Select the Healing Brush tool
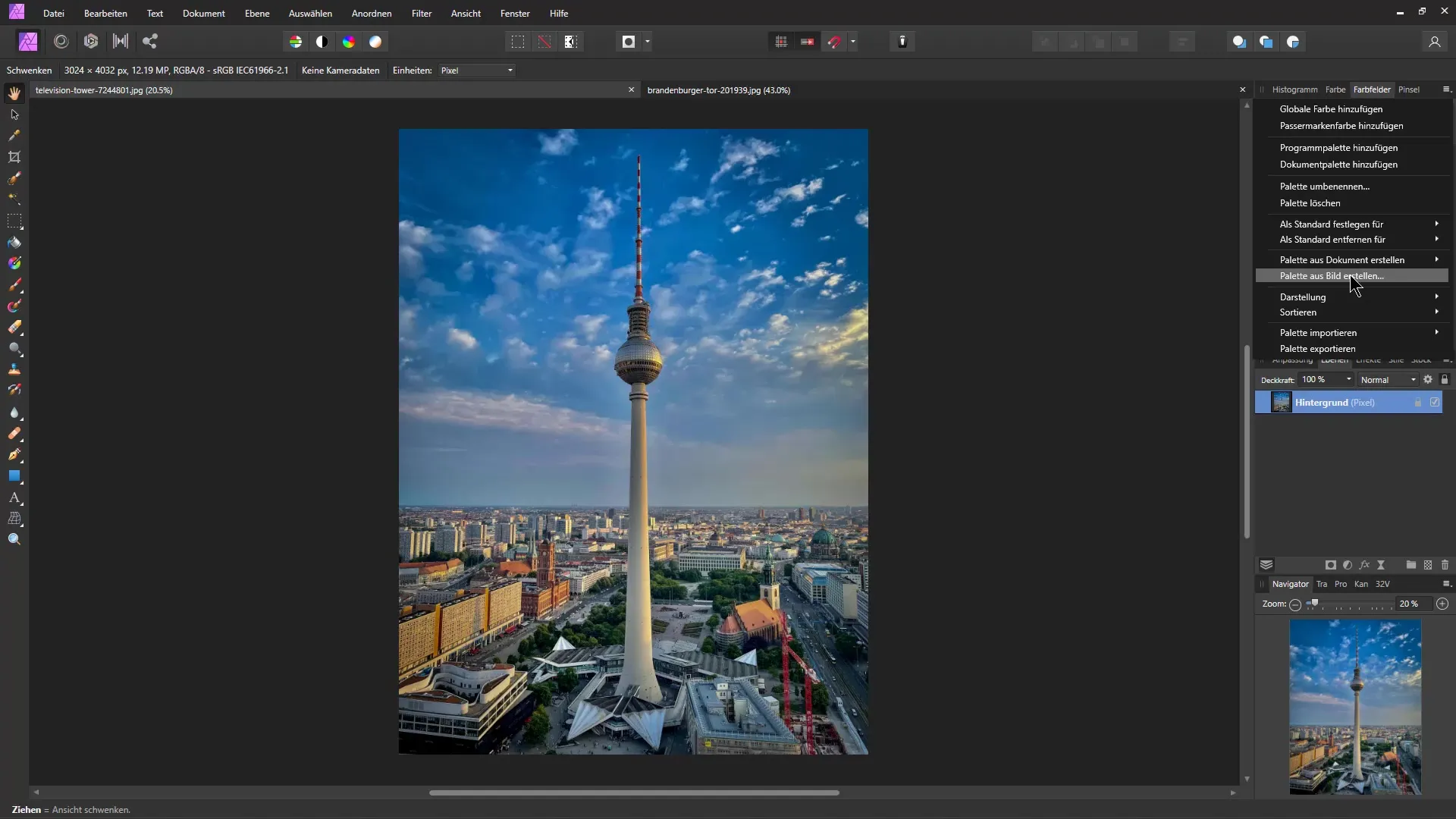1456x819 pixels. 14,434
